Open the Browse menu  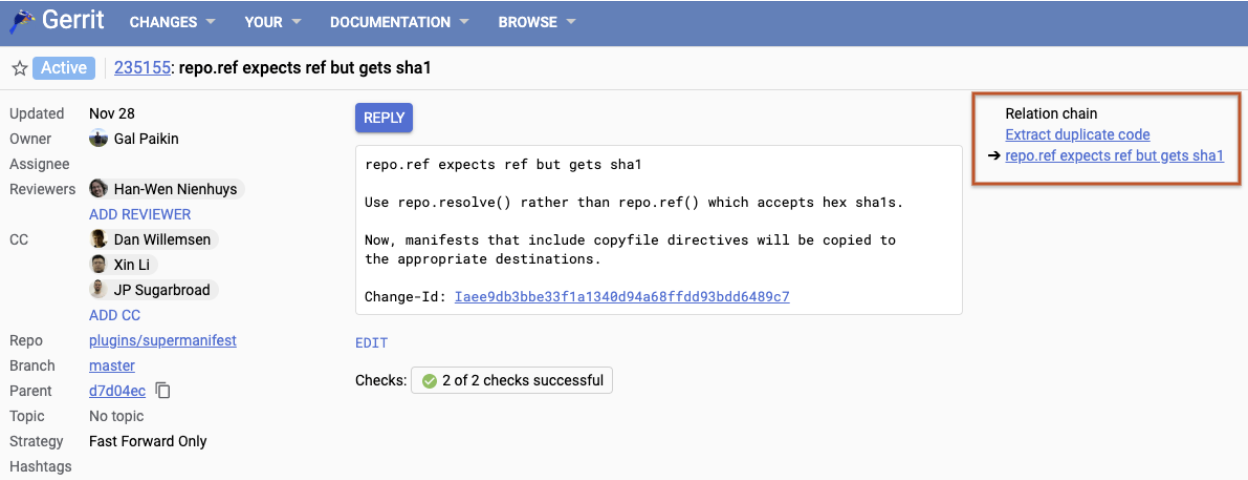point(536,22)
